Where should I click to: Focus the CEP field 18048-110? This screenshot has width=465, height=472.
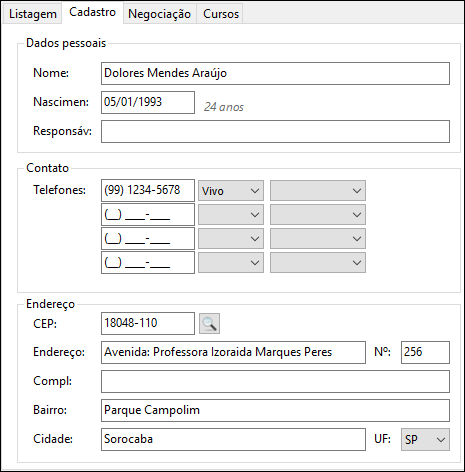point(148,323)
